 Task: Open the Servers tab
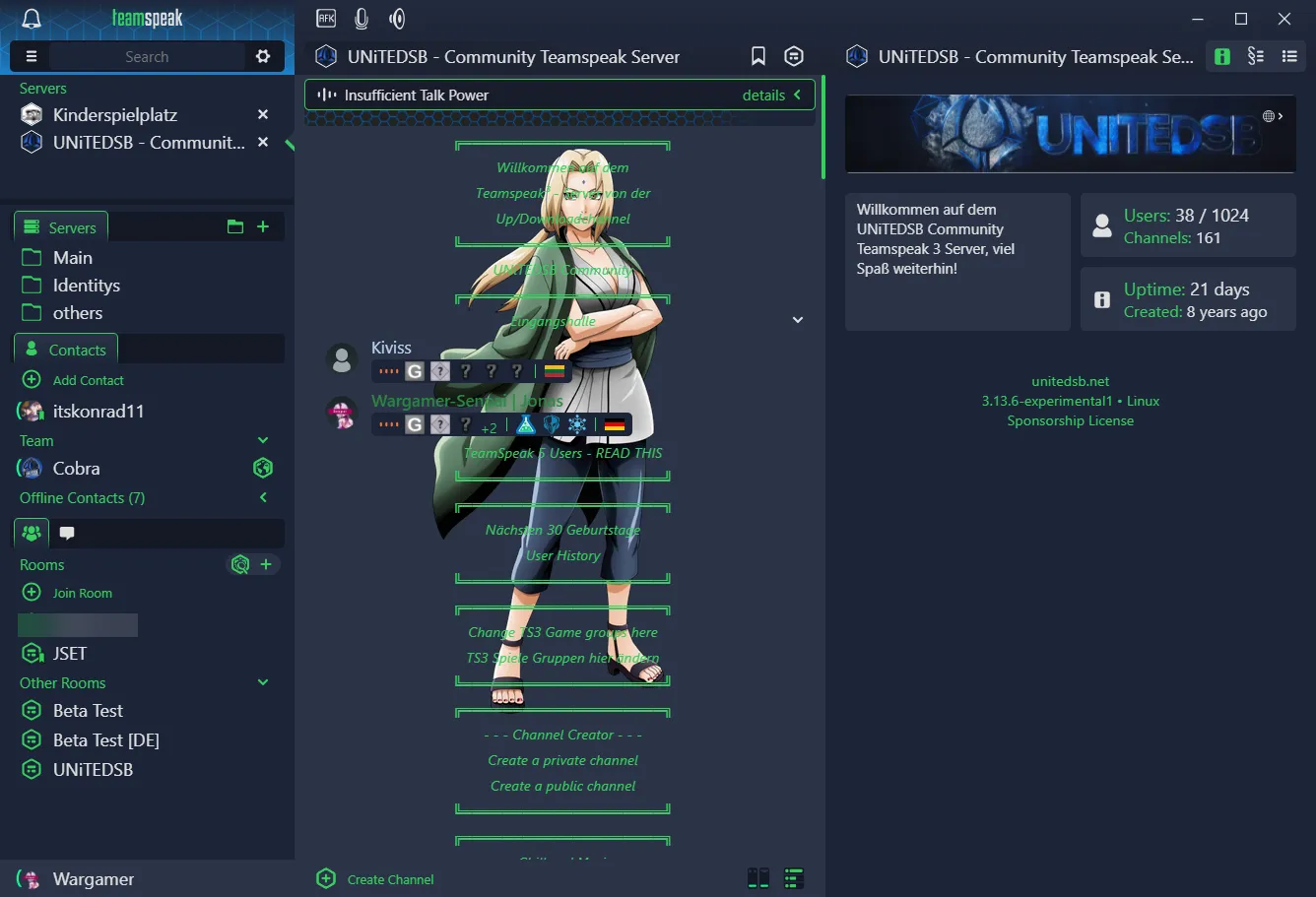(x=61, y=226)
